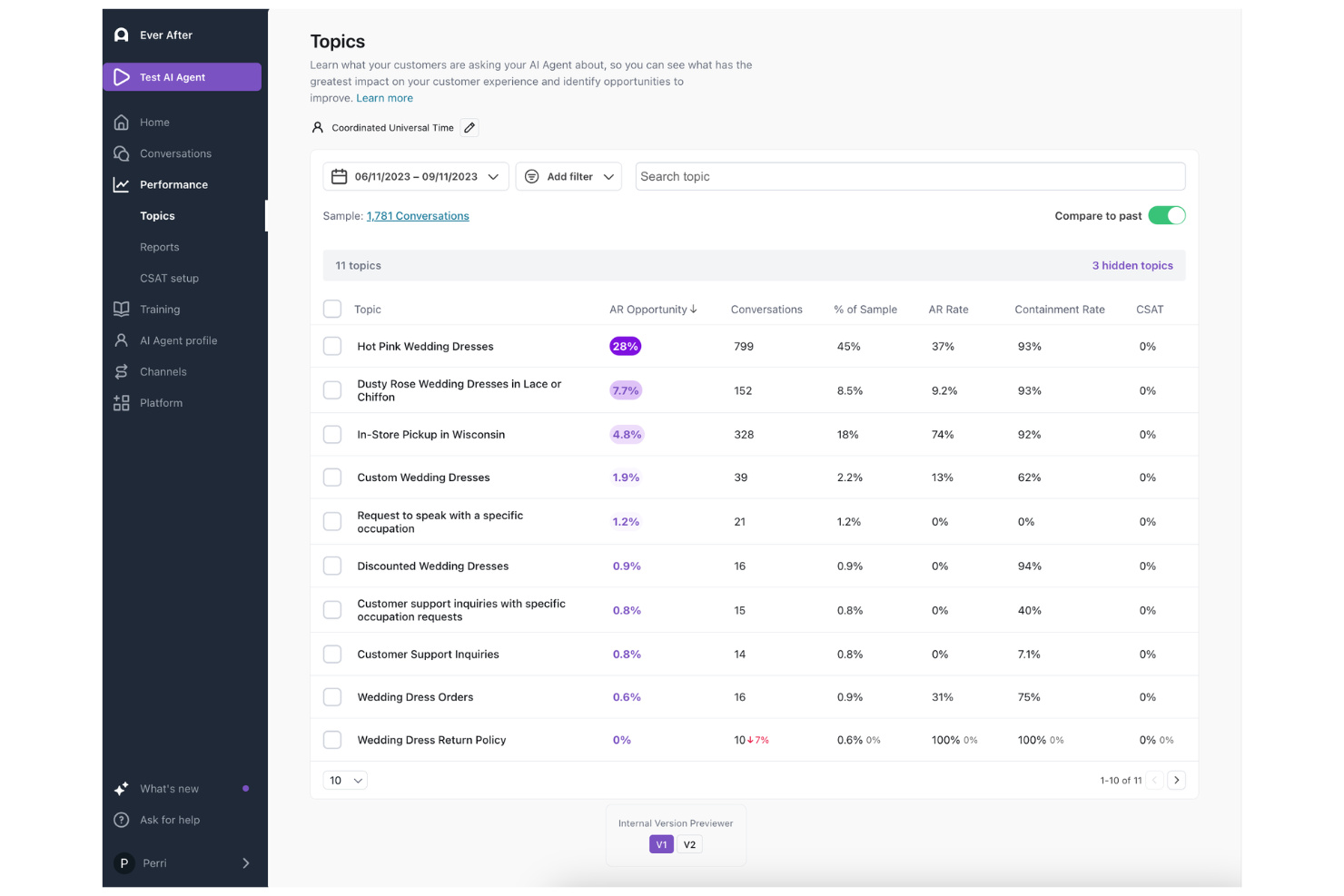Select the V2 version tab
This screenshot has height=896, width=1344.
[x=689, y=843]
